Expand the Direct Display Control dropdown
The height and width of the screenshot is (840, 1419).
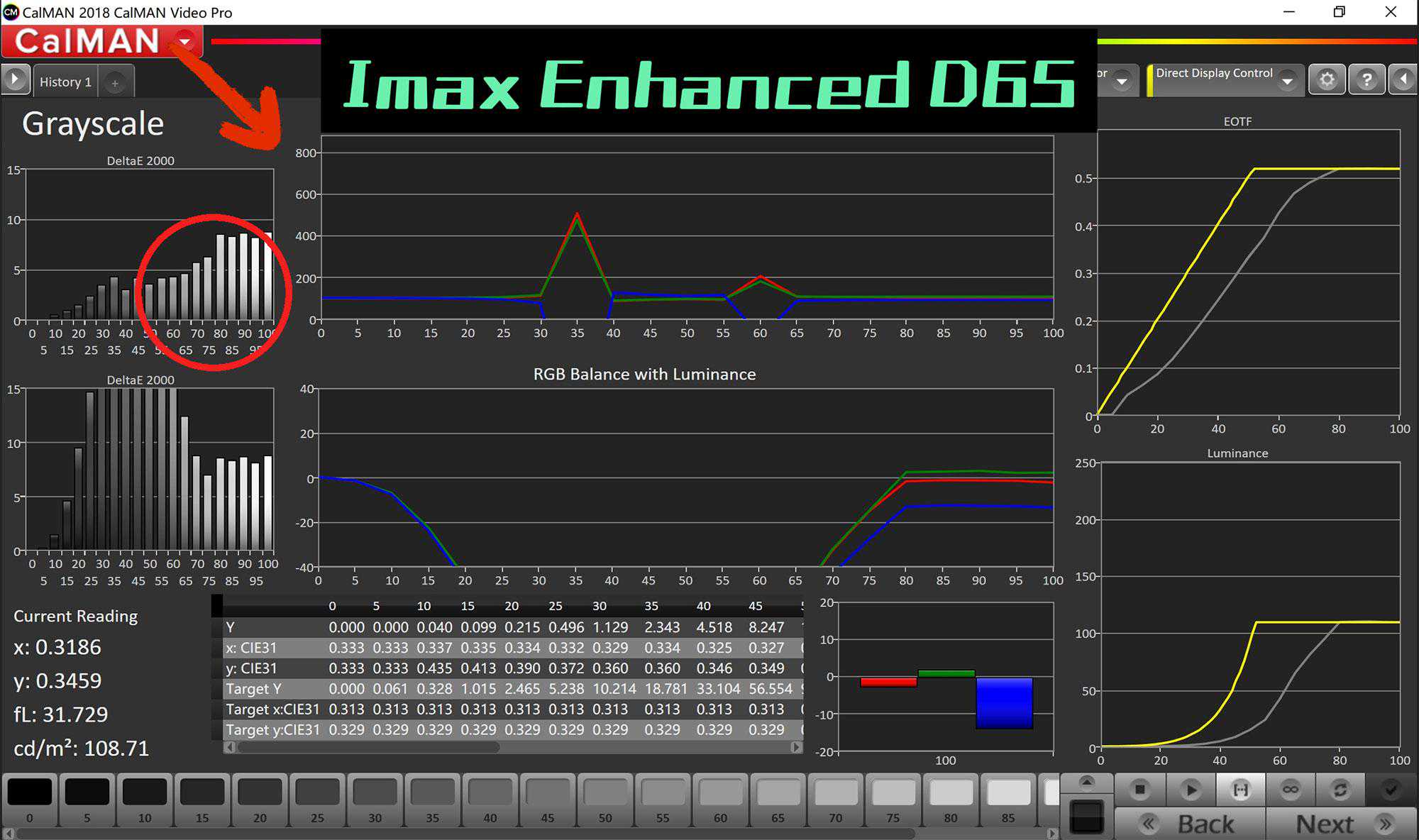click(x=1287, y=82)
